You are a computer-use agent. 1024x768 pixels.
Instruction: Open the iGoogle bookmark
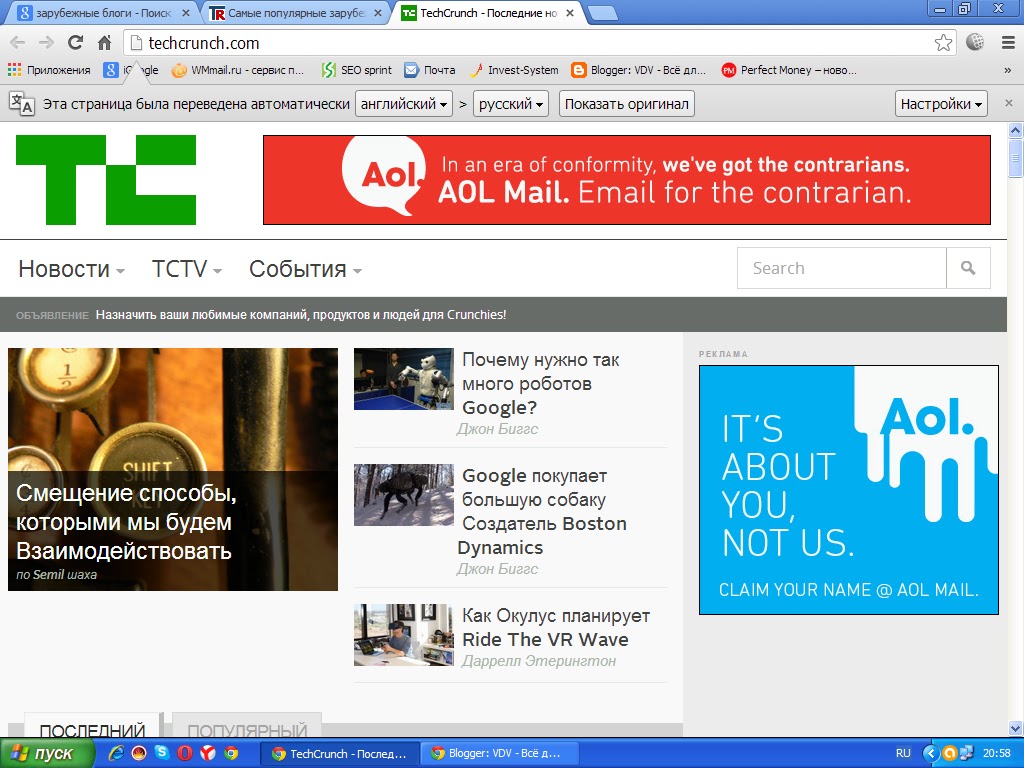point(131,70)
